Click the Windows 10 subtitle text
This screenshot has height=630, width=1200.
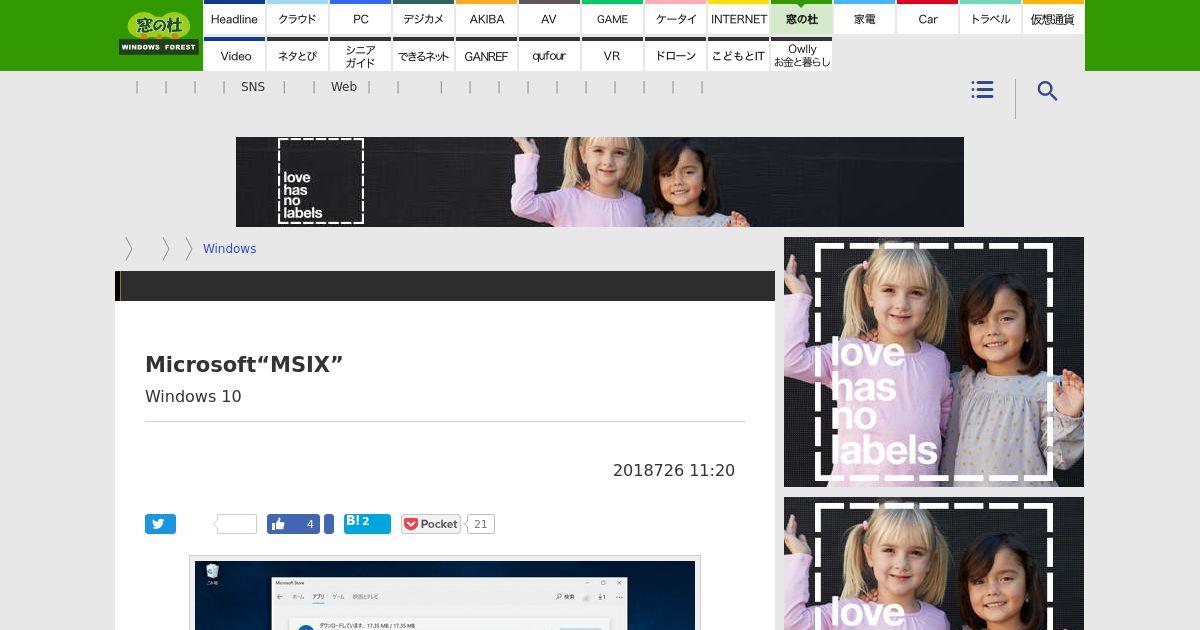tap(193, 396)
